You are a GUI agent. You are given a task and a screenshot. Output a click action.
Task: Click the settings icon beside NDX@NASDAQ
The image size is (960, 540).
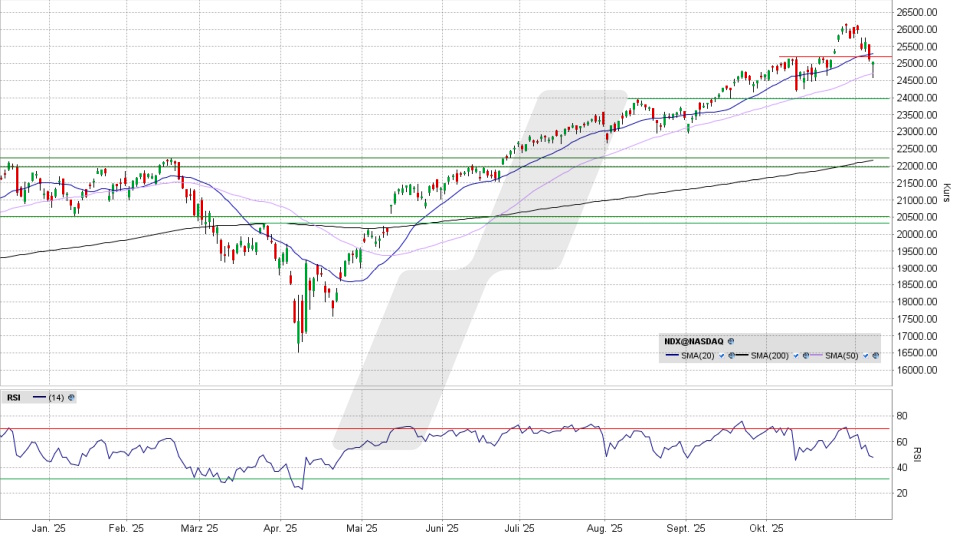pyautogui.click(x=731, y=341)
